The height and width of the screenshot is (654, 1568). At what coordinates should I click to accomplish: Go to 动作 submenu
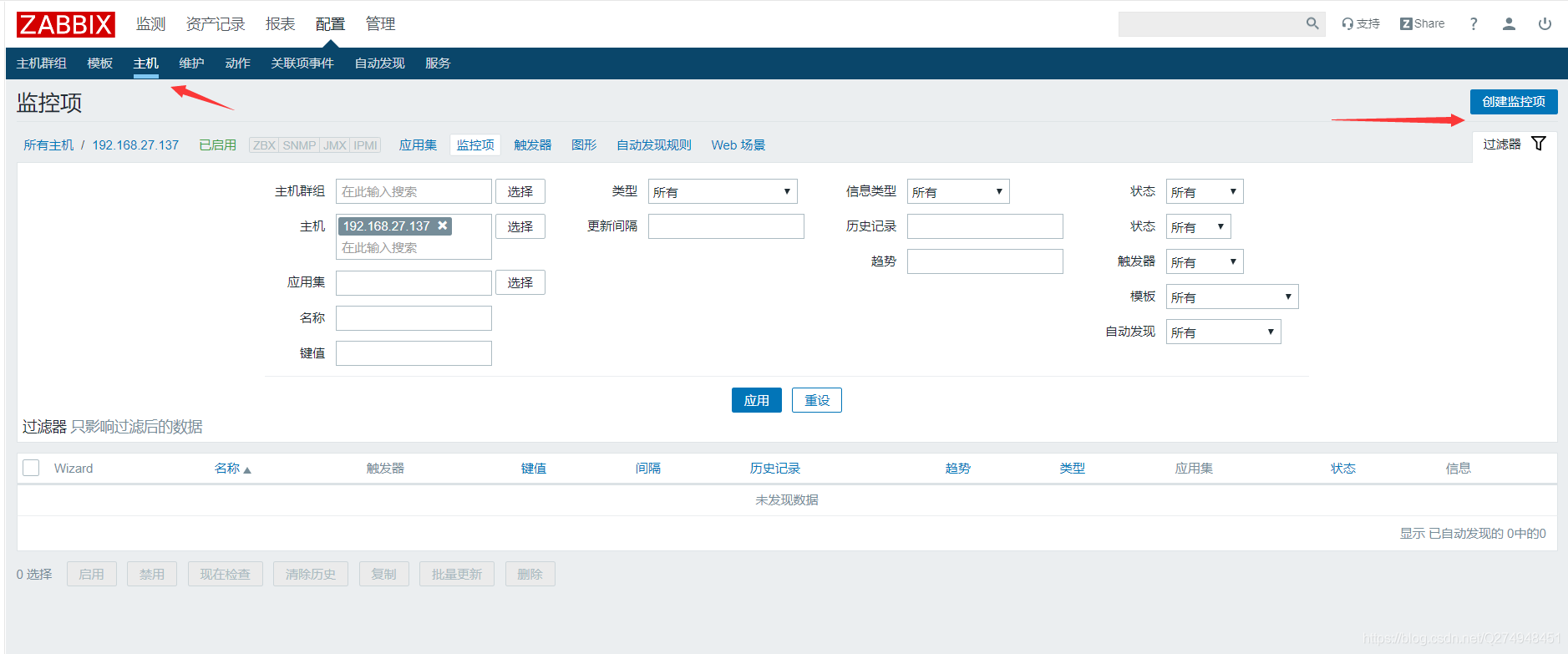tap(238, 63)
